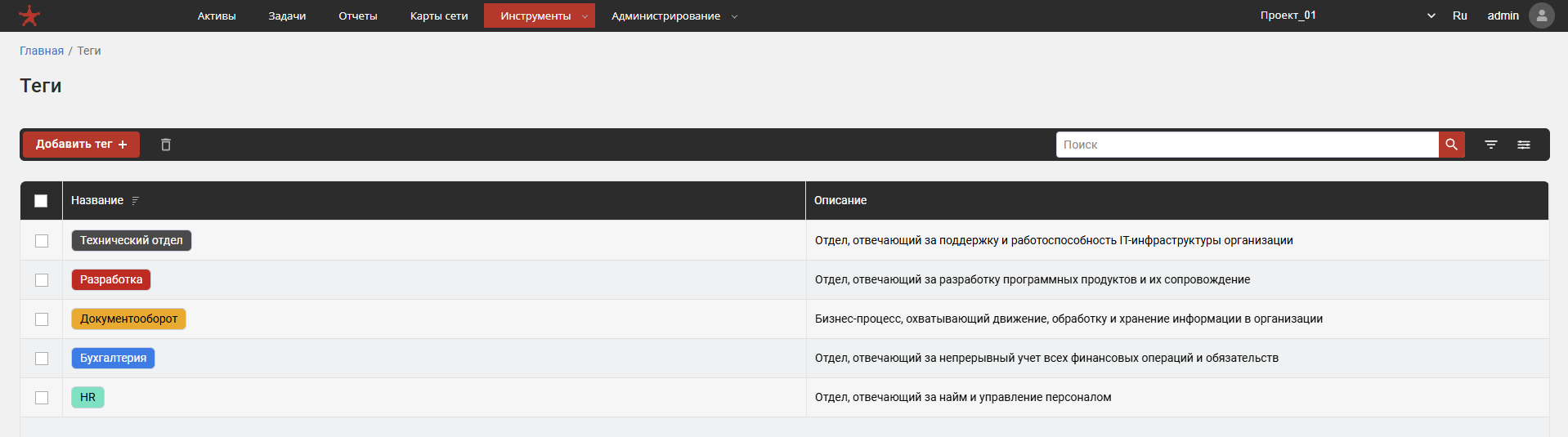The image size is (1568, 437).
Task: Check the Разработка row checkbox
Action: (42, 280)
